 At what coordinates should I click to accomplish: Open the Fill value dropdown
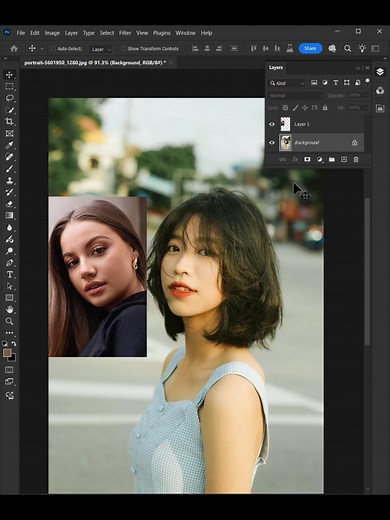[365, 108]
